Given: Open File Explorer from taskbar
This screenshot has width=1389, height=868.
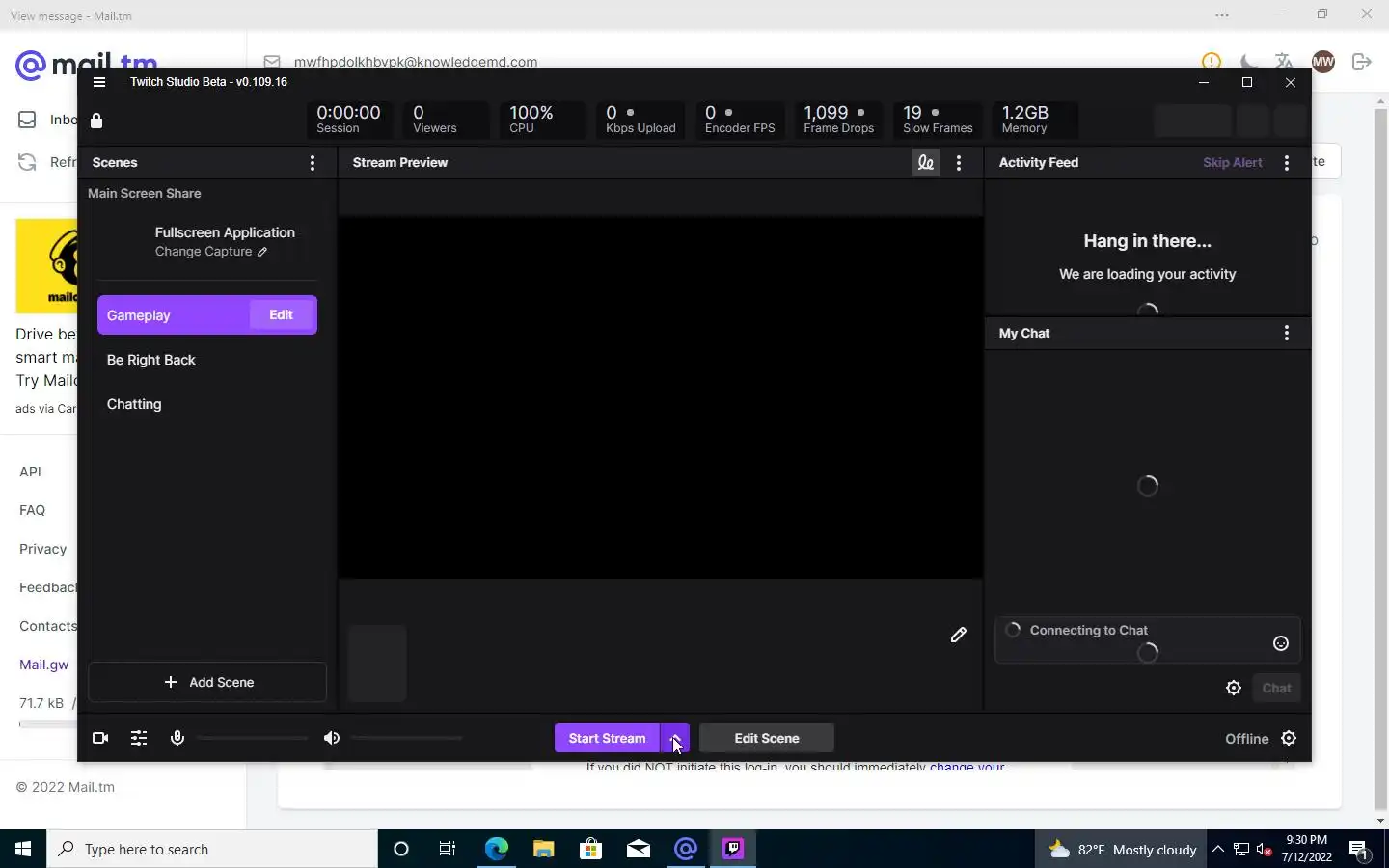Looking at the screenshot, I should pyautogui.click(x=544, y=849).
